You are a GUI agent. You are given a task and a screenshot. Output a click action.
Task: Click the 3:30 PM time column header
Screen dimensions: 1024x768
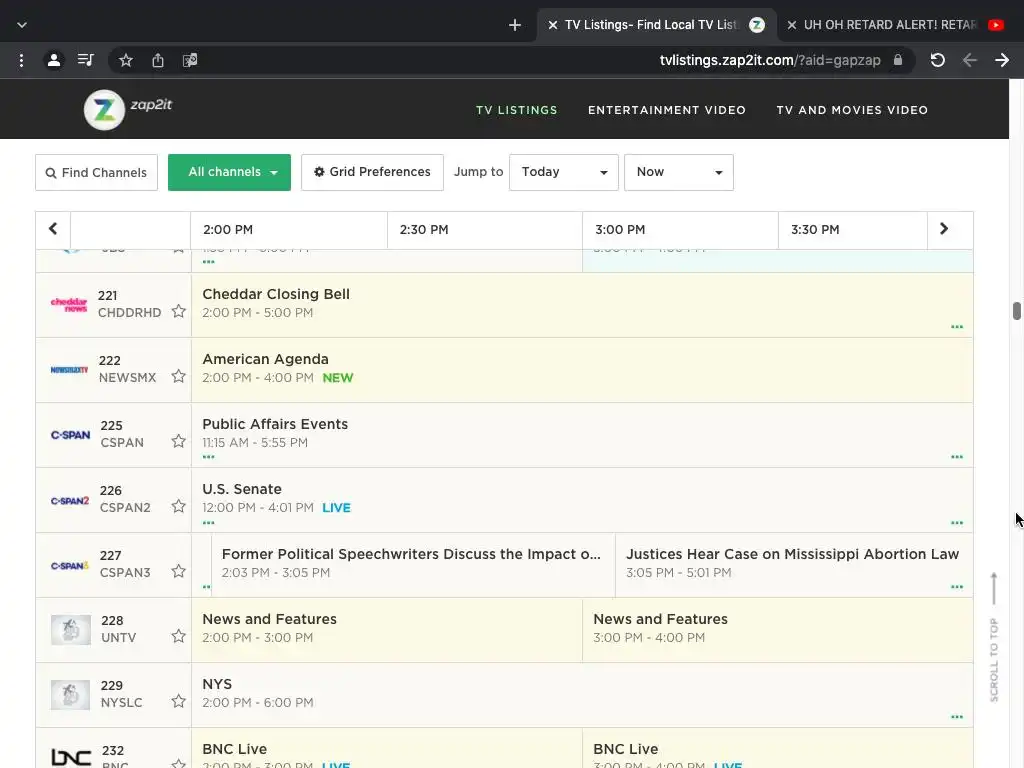pos(852,230)
